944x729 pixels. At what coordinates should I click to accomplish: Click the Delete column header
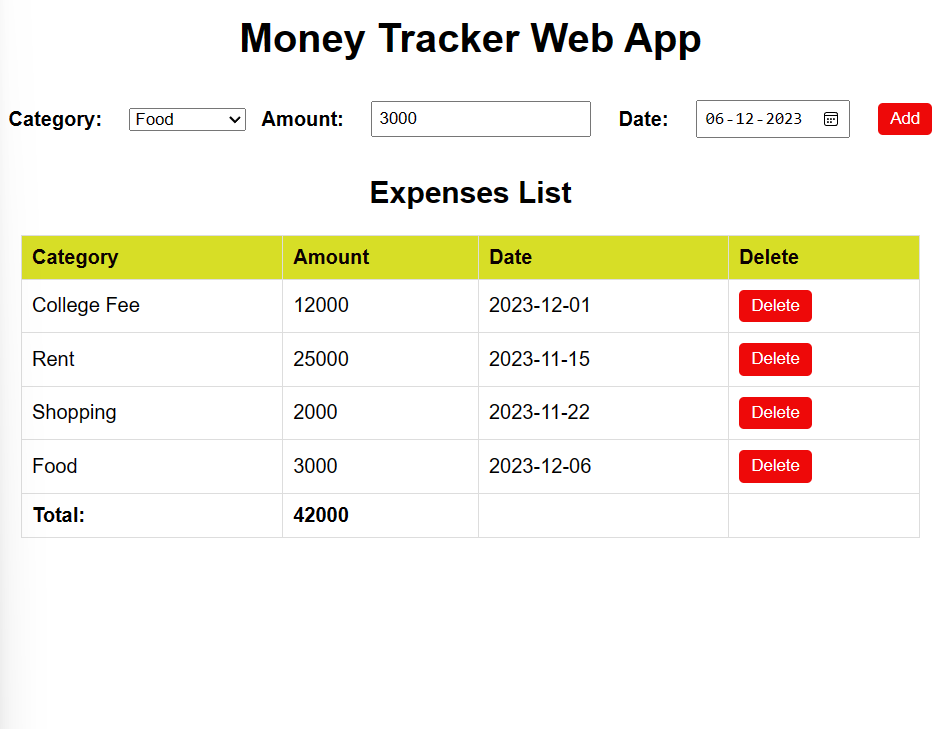coord(768,257)
